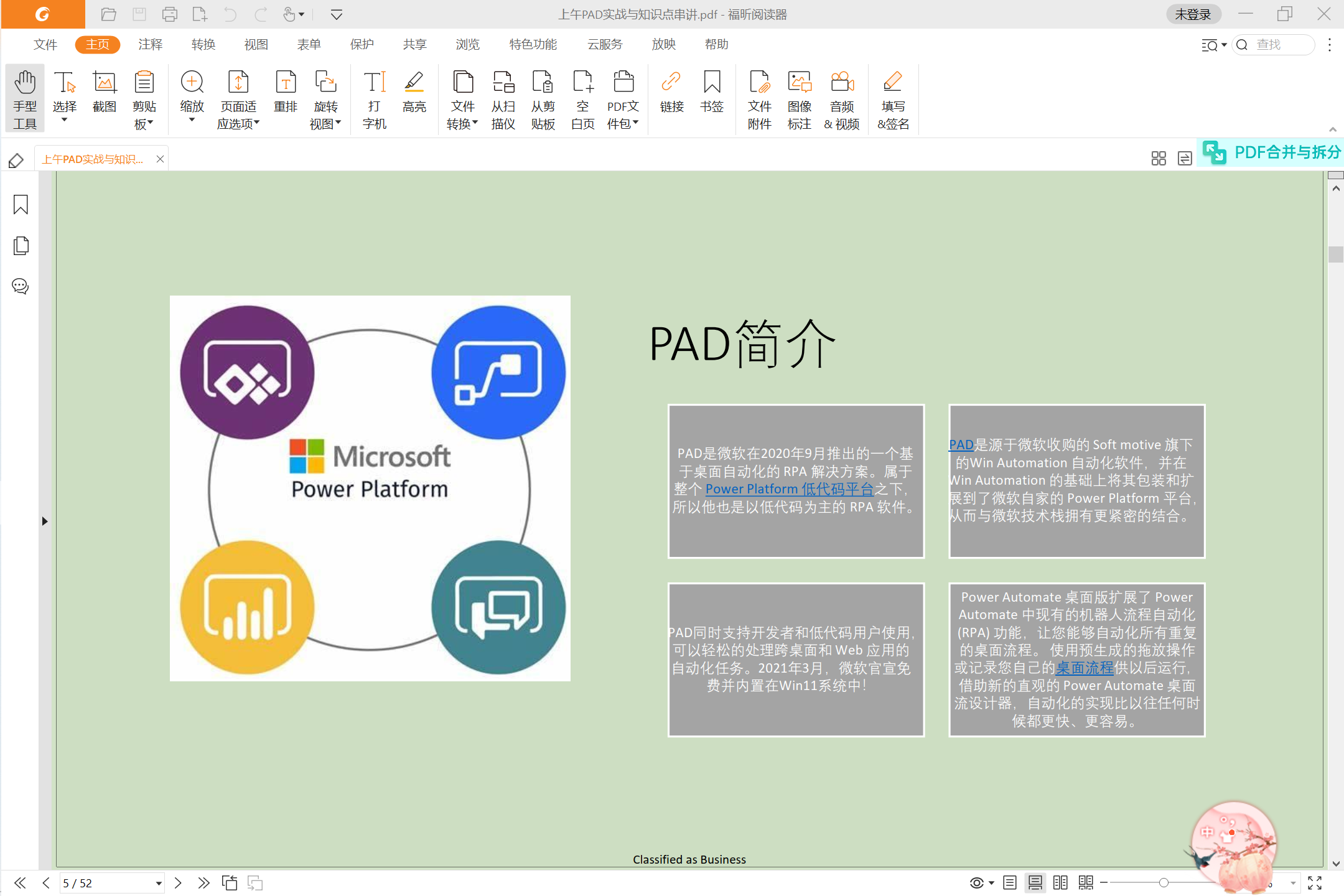Select the Highlight (高亮) tool
Viewport: 1344px width, 896px height.
(x=414, y=91)
